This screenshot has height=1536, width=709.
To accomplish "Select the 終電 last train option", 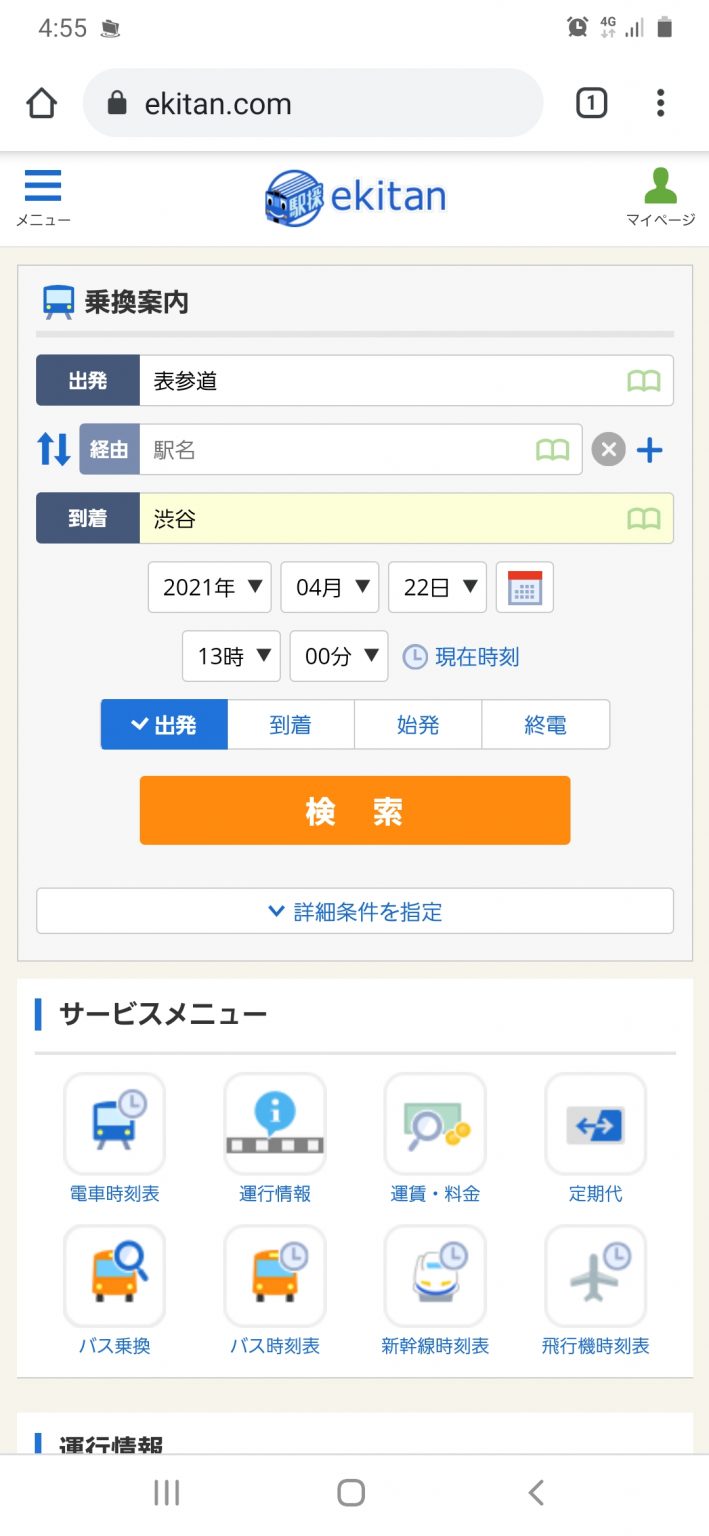I will click(546, 725).
